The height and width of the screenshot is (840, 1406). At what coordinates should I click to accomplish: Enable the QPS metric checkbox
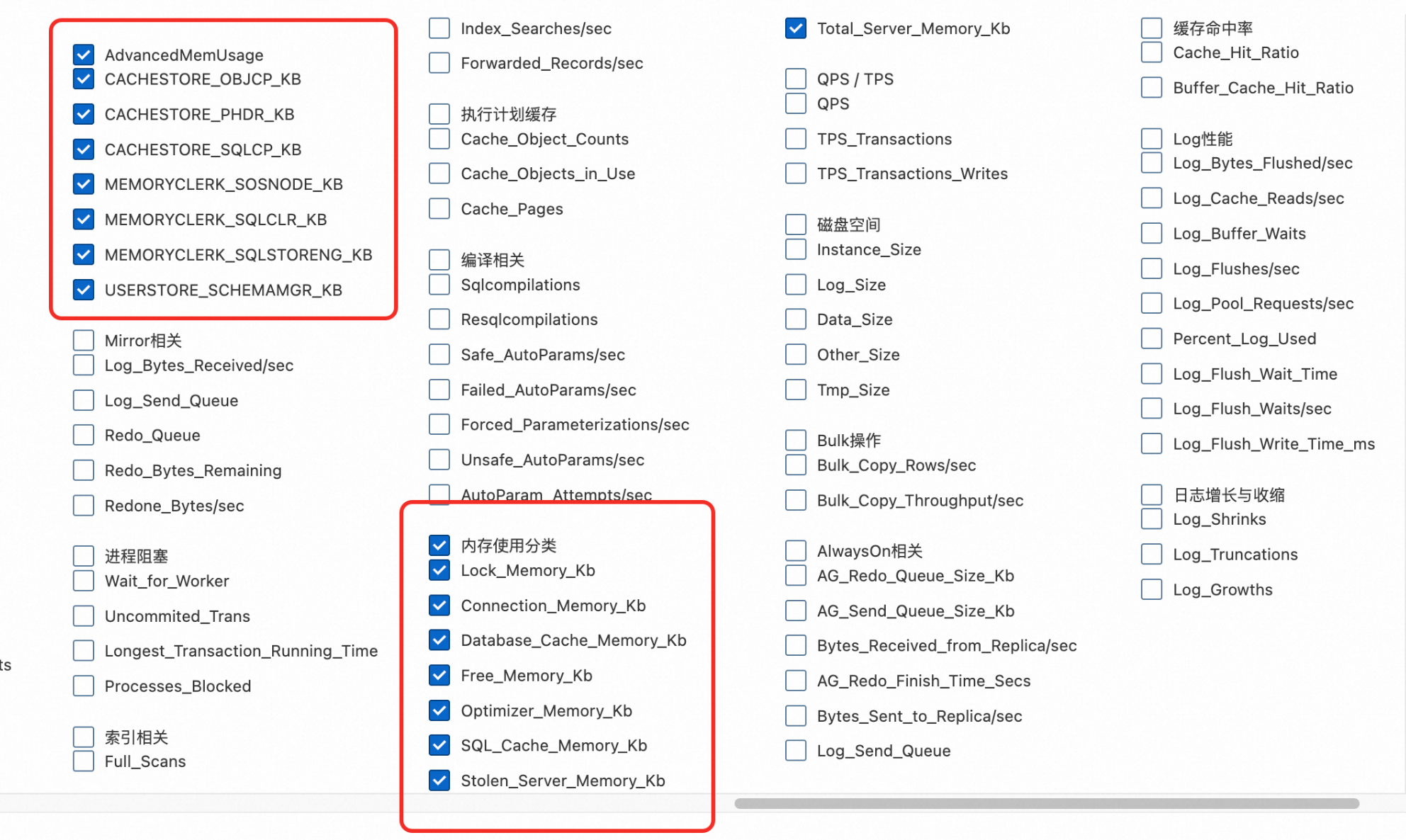click(796, 103)
